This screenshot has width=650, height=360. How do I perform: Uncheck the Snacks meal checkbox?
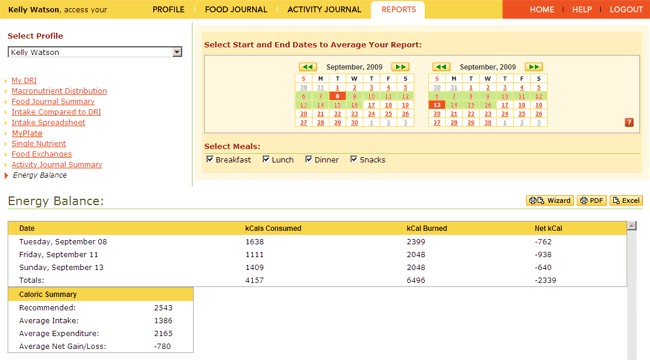point(354,159)
